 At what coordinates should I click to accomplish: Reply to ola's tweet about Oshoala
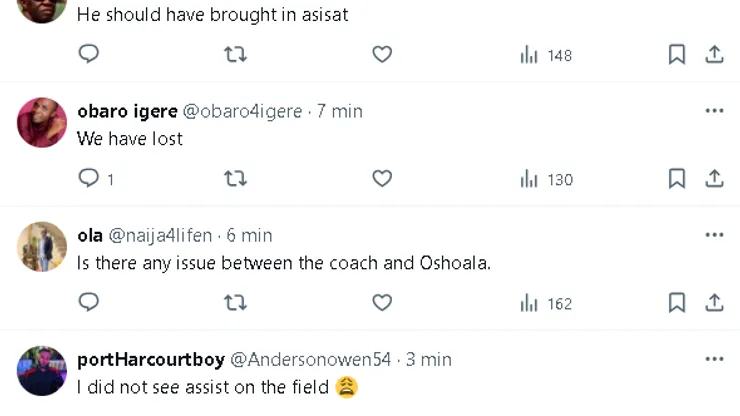(x=89, y=302)
